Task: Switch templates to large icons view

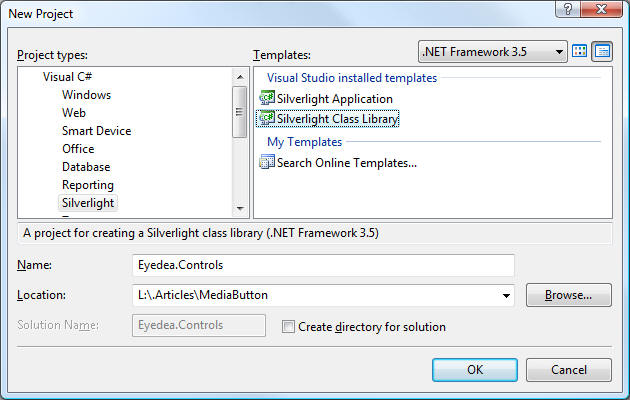Action: 579,51
